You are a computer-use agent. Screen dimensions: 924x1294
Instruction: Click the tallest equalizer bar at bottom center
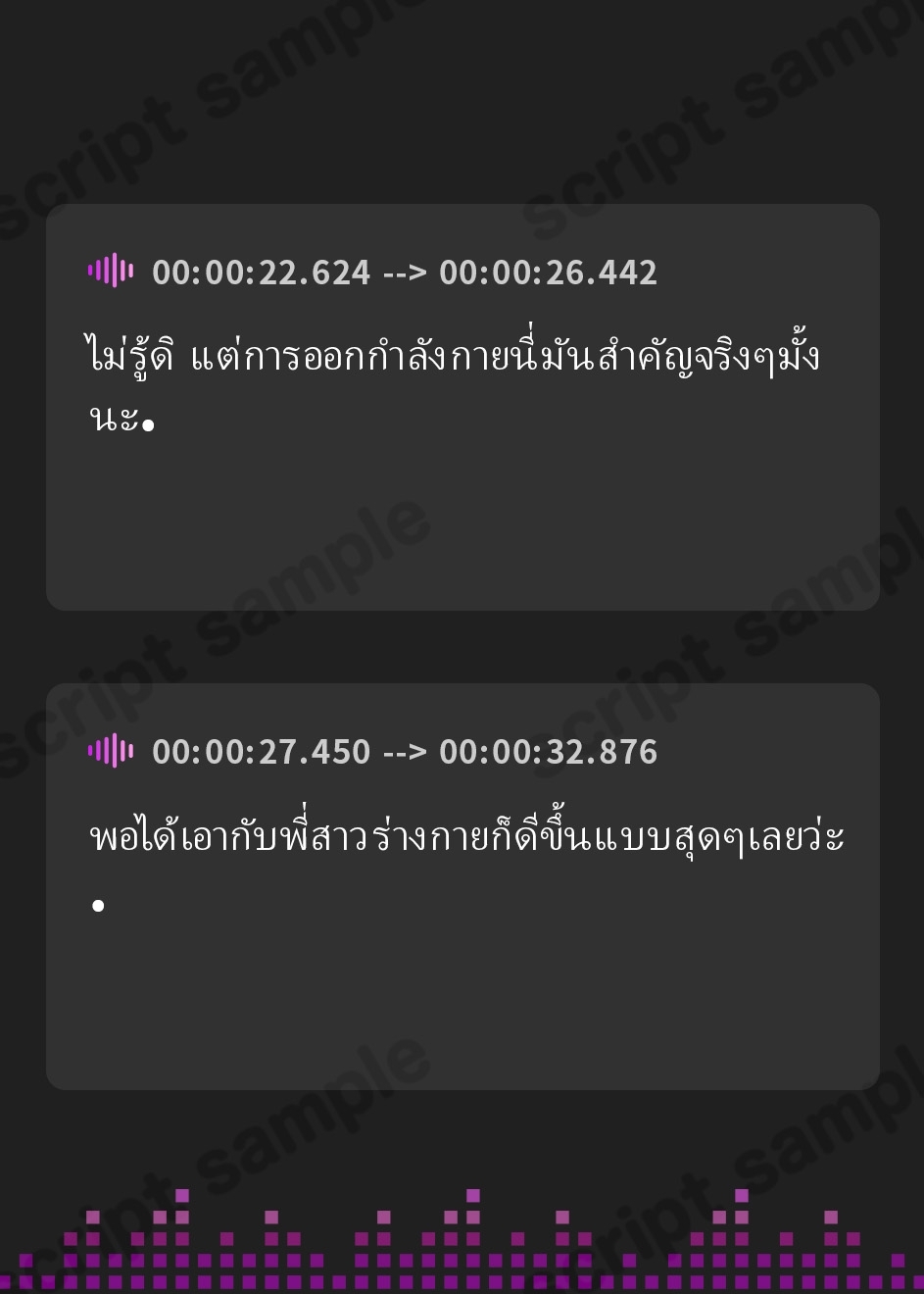(x=473, y=1239)
